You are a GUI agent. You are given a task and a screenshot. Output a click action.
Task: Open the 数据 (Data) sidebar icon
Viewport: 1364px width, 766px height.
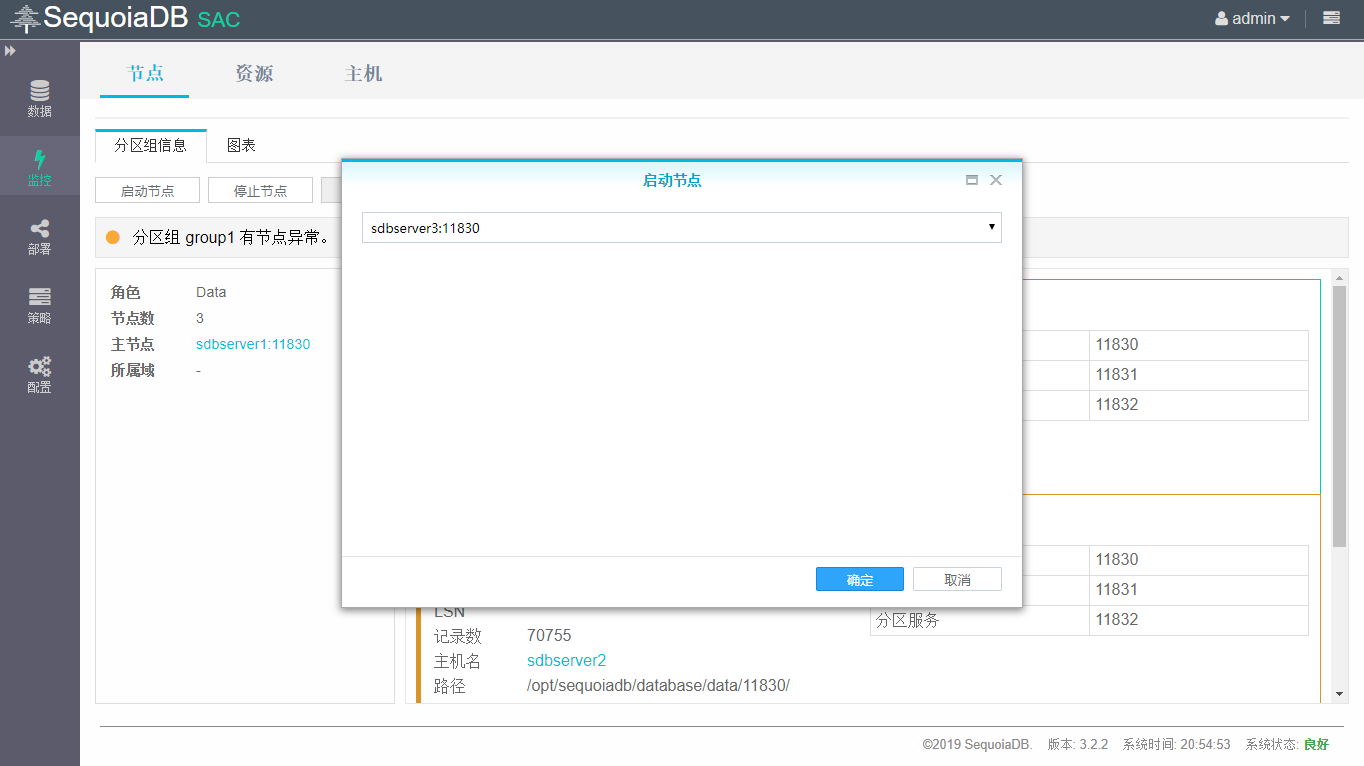[40, 98]
